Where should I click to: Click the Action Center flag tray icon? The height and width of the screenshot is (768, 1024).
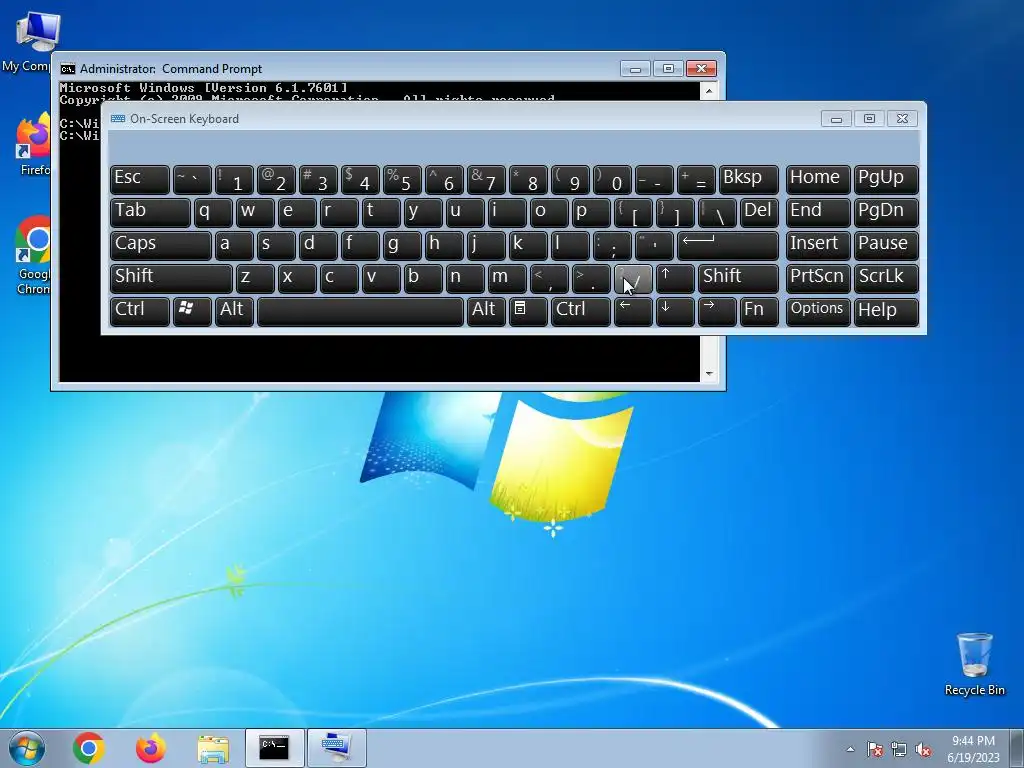[x=875, y=749]
